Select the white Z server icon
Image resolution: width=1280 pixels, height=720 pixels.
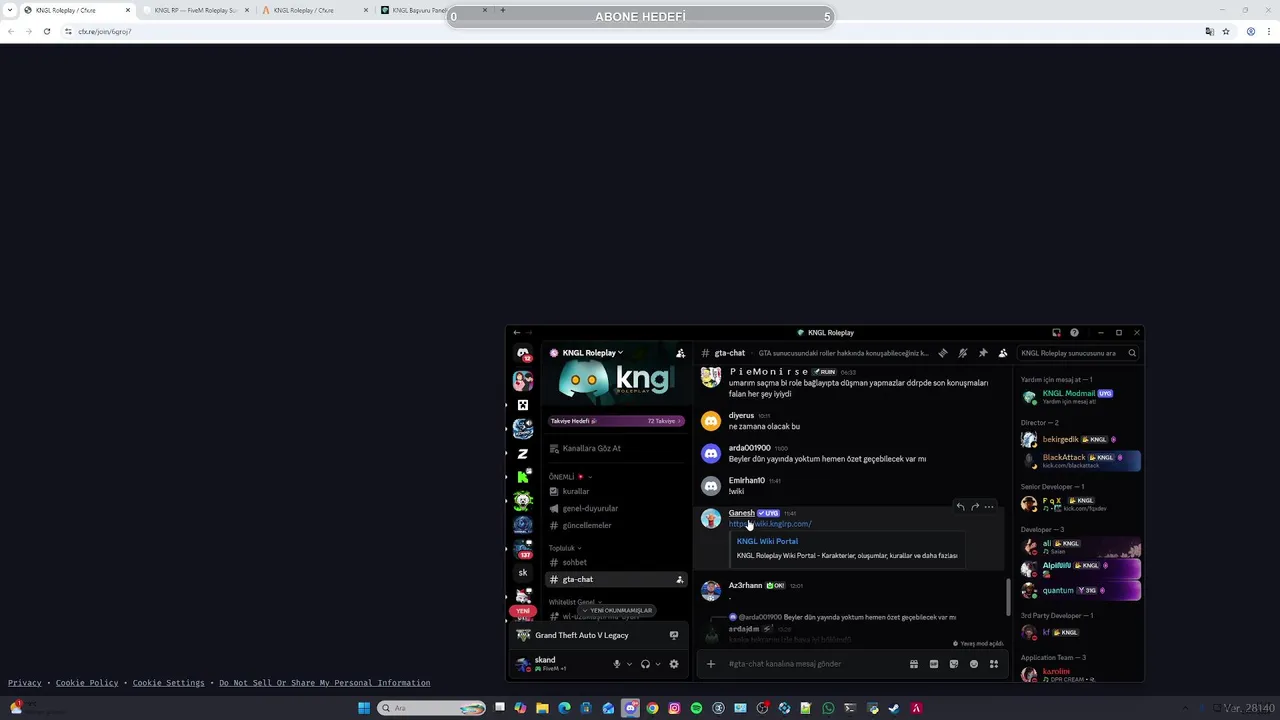pyautogui.click(x=523, y=453)
